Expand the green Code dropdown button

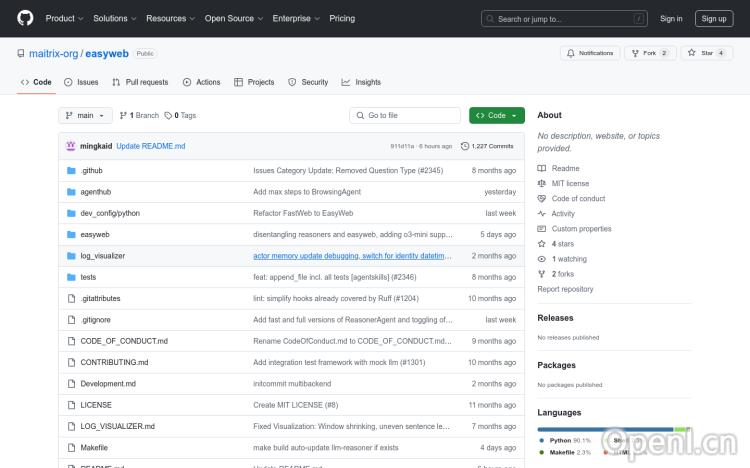click(x=496, y=115)
